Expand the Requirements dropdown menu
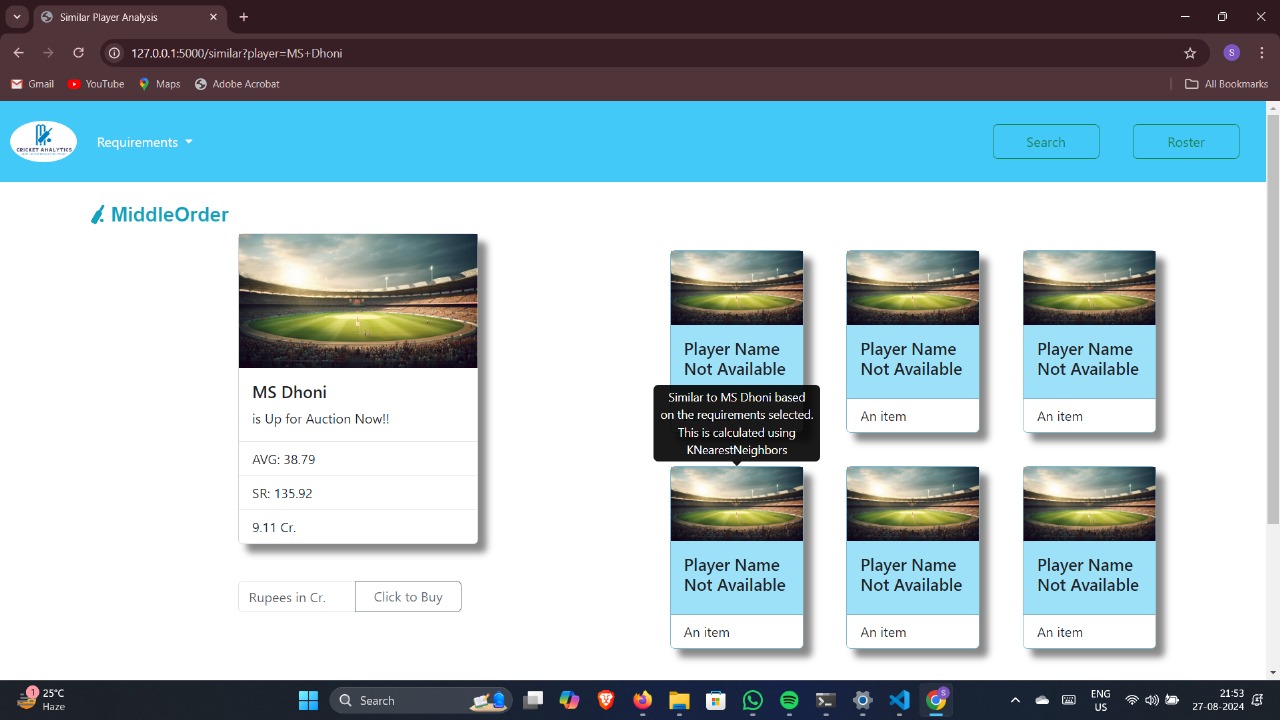The height and width of the screenshot is (720, 1280). tap(145, 142)
